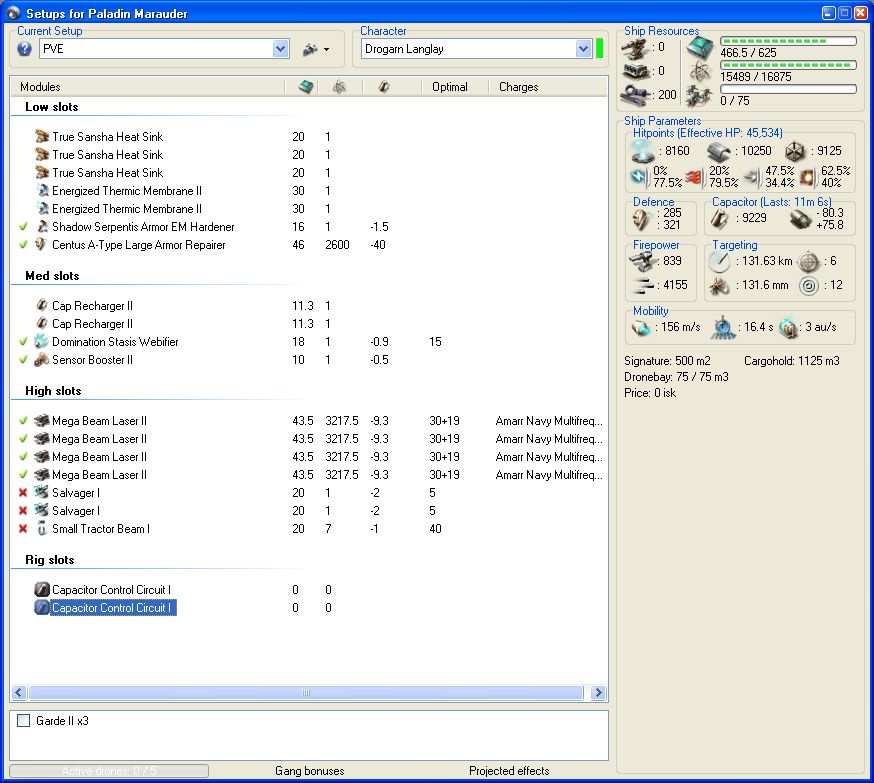Toggle Domination Stasis Webifier active state

23,342
